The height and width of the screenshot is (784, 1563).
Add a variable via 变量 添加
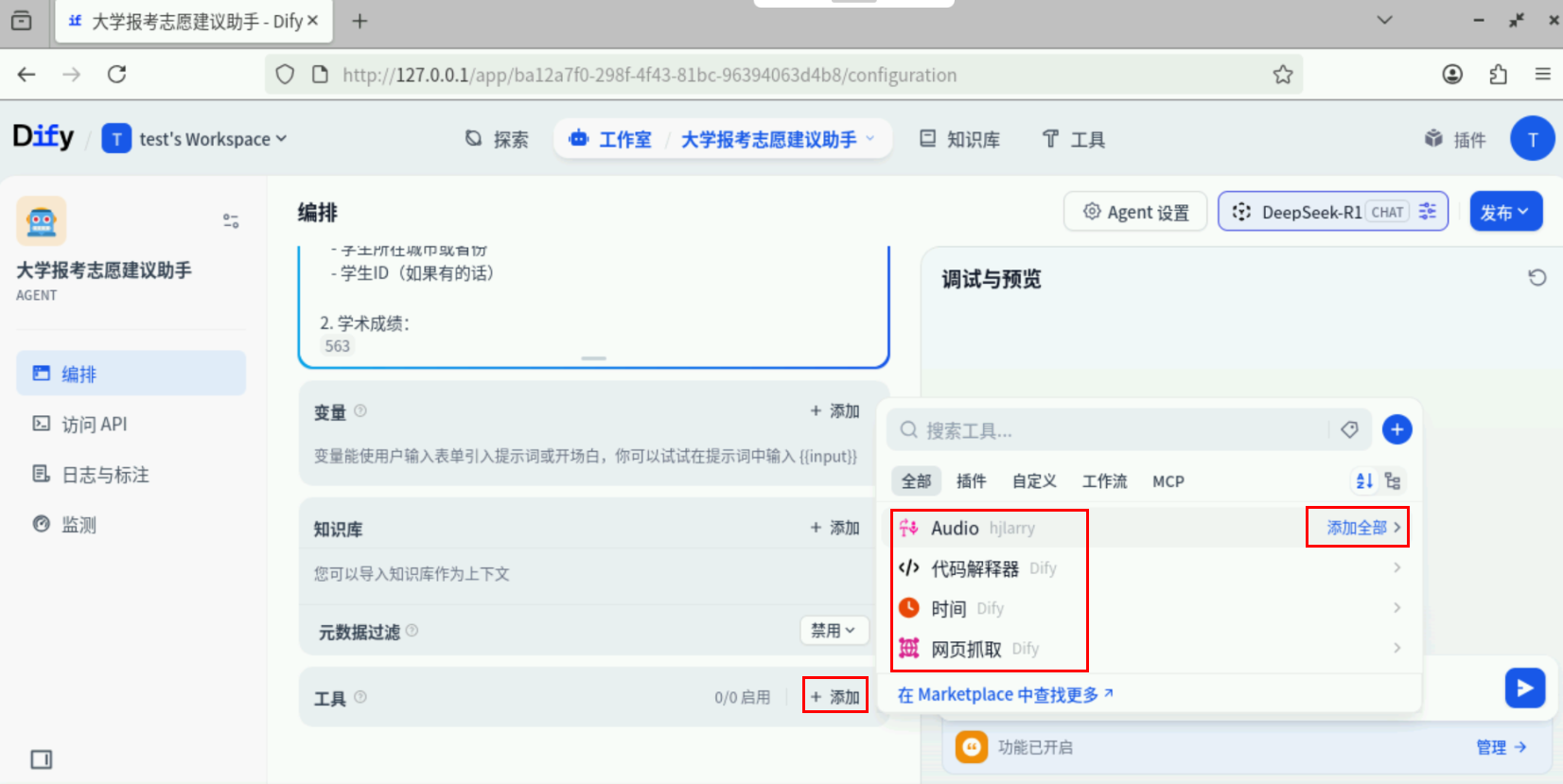[834, 410]
